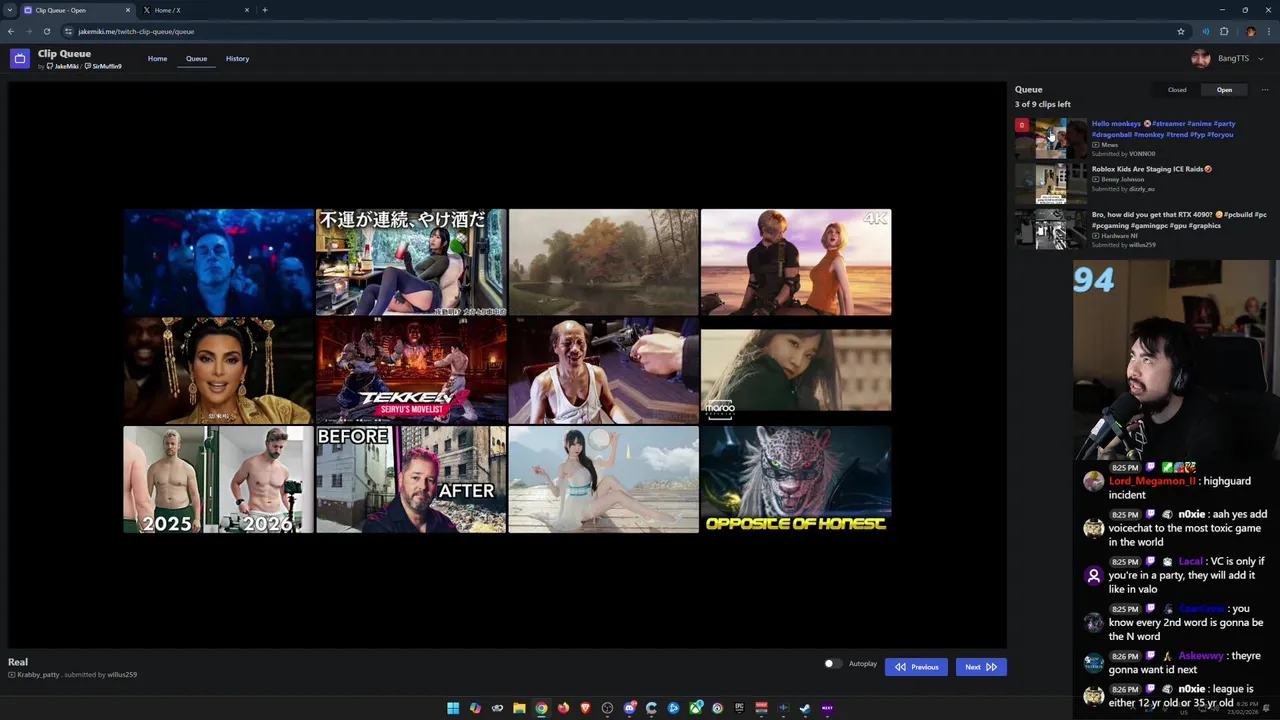Set the queue to Open
1280x720 pixels.
[x=1224, y=90]
